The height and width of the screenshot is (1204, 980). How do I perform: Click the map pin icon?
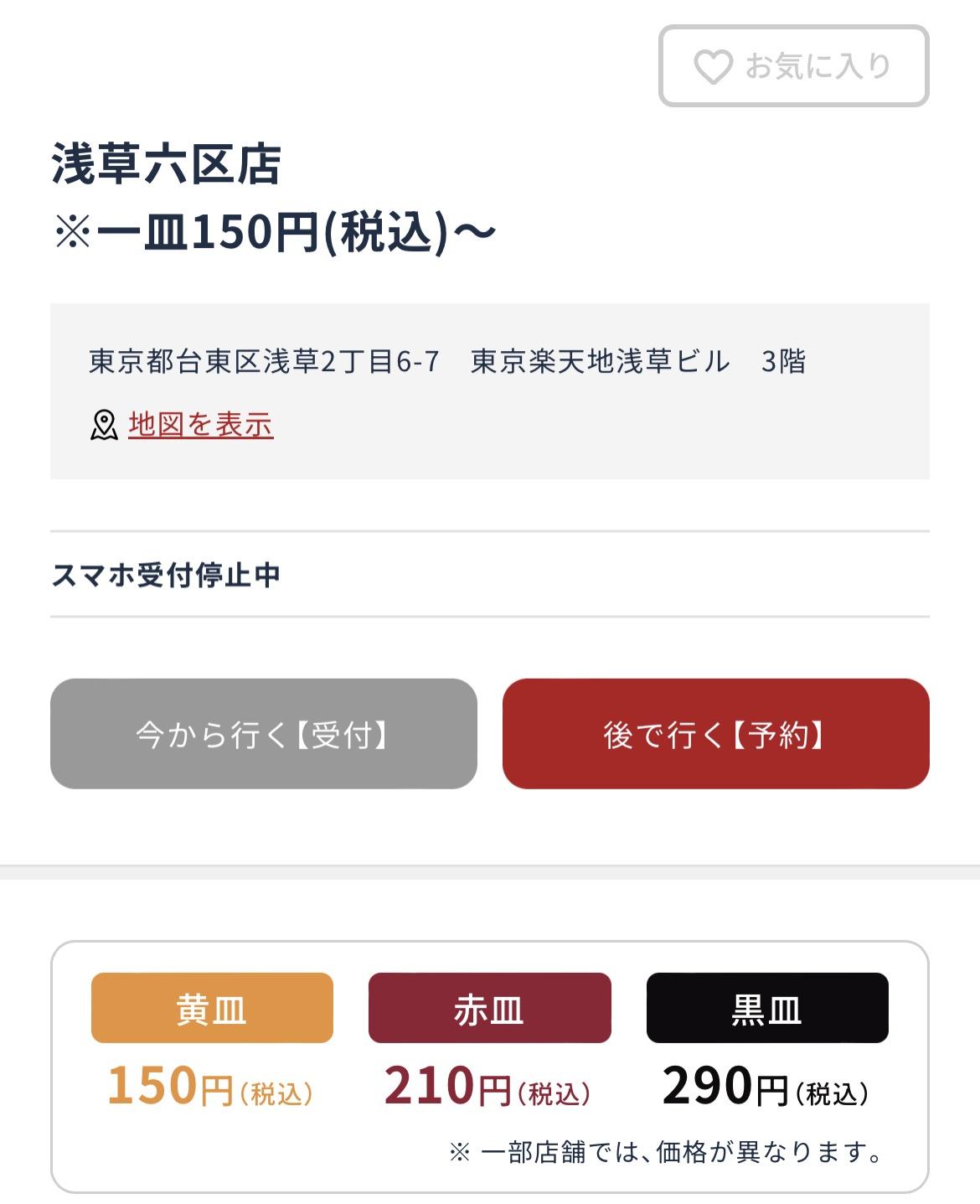point(104,425)
